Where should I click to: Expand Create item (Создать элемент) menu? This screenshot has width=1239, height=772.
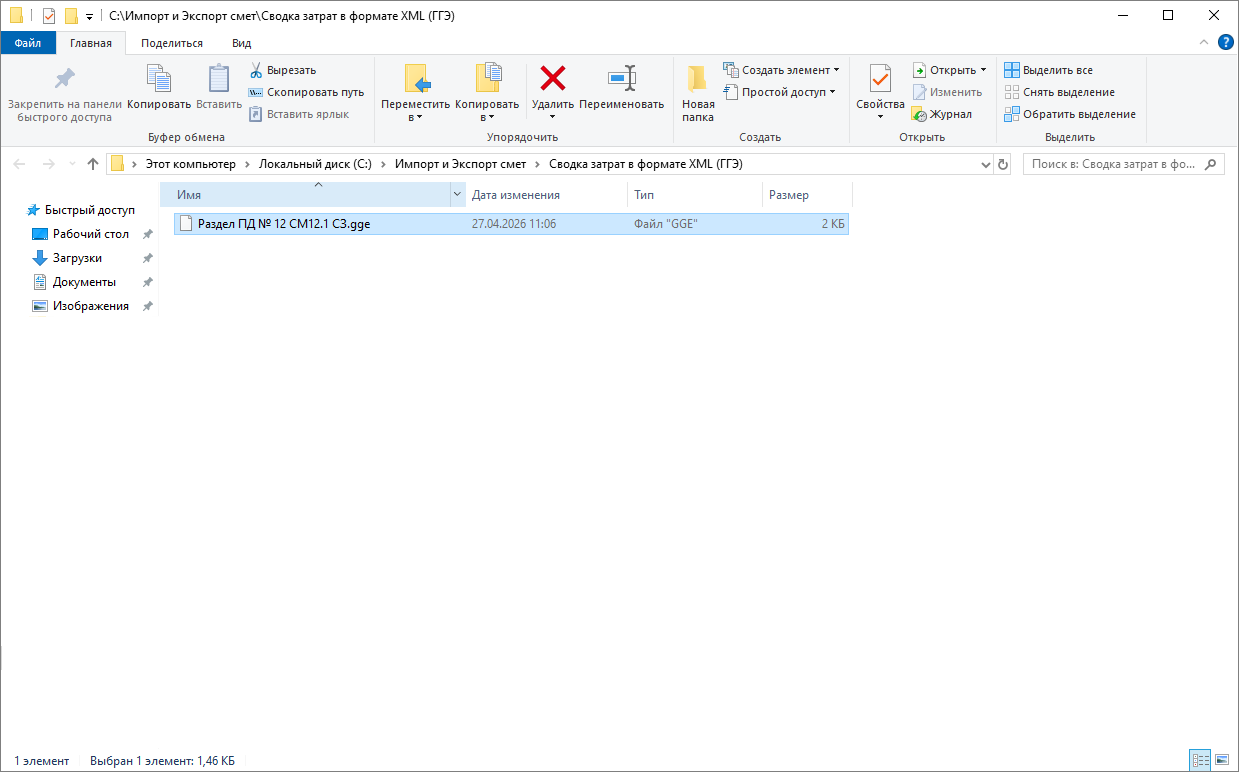(x=781, y=70)
